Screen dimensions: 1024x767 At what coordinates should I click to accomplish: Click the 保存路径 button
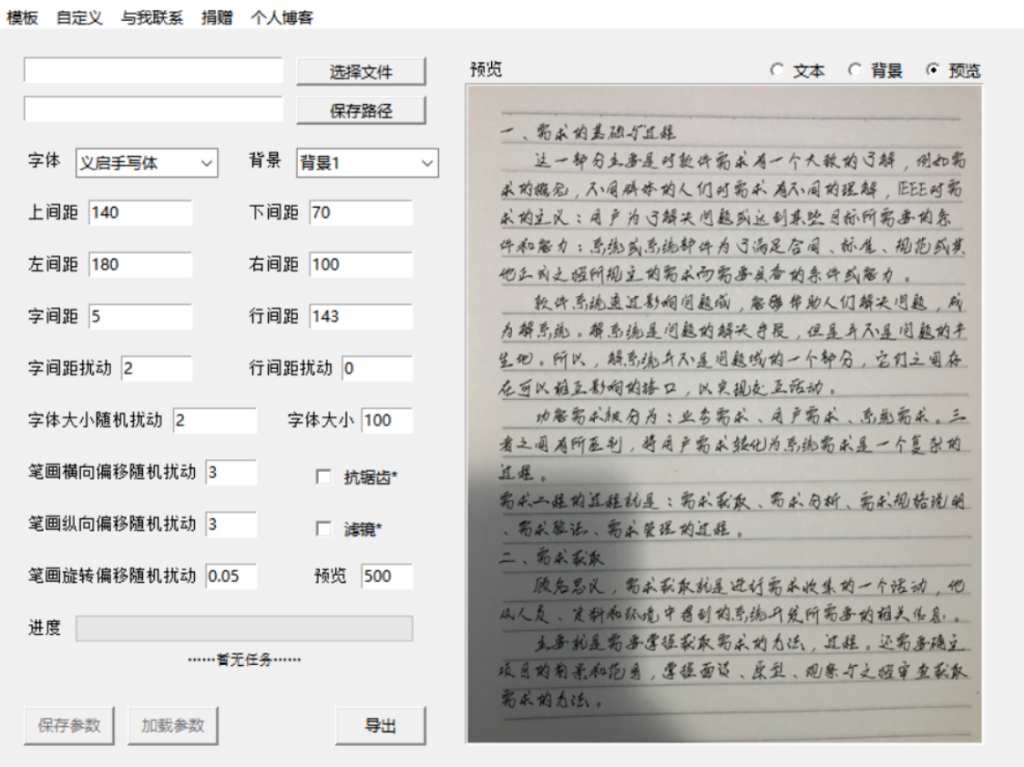(361, 111)
